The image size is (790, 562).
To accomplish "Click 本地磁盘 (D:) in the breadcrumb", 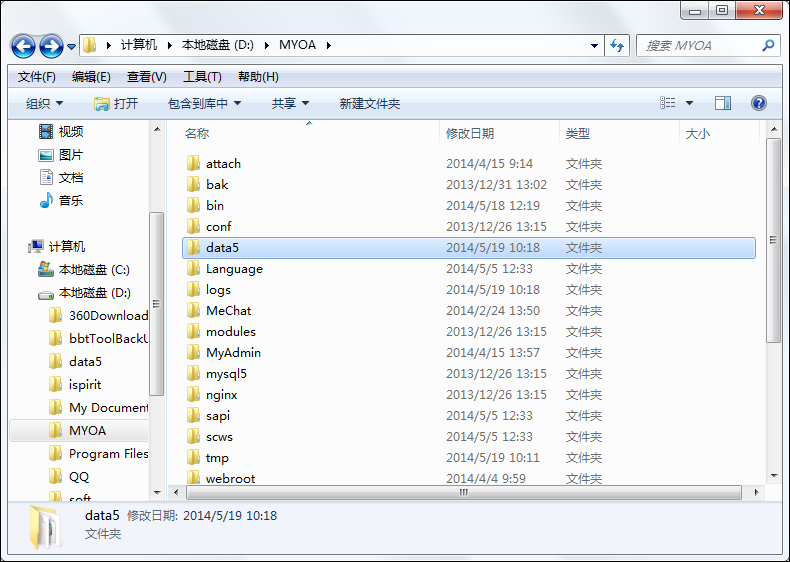I will tap(218, 45).
